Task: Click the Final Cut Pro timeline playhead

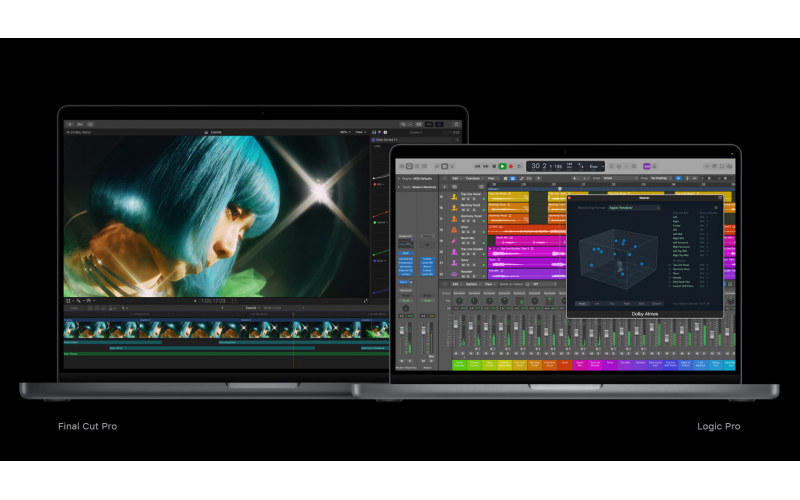Action: click(293, 314)
